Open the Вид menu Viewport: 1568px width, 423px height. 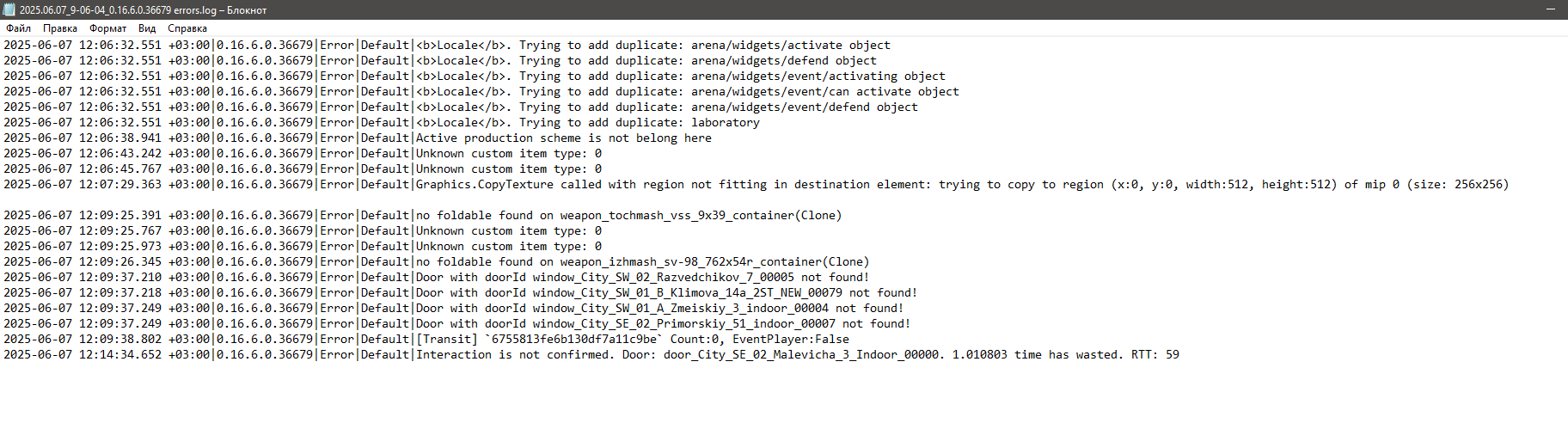147,28
